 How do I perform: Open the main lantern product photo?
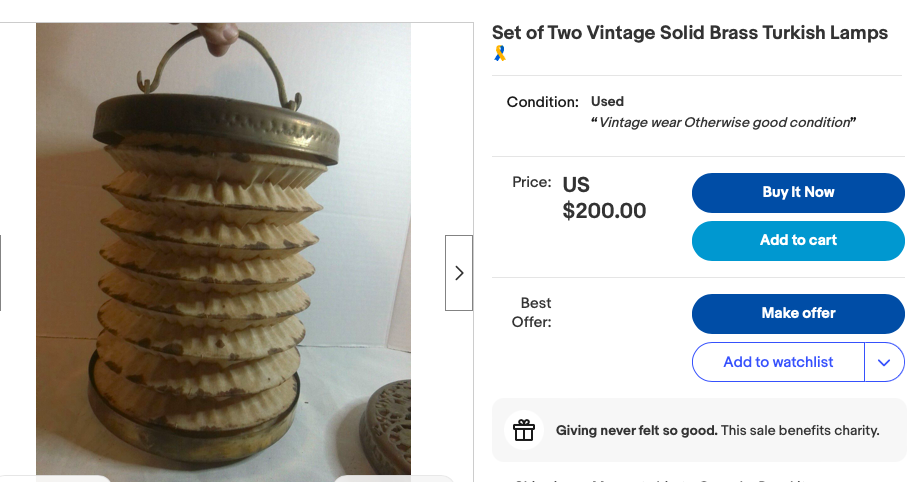tap(223, 260)
